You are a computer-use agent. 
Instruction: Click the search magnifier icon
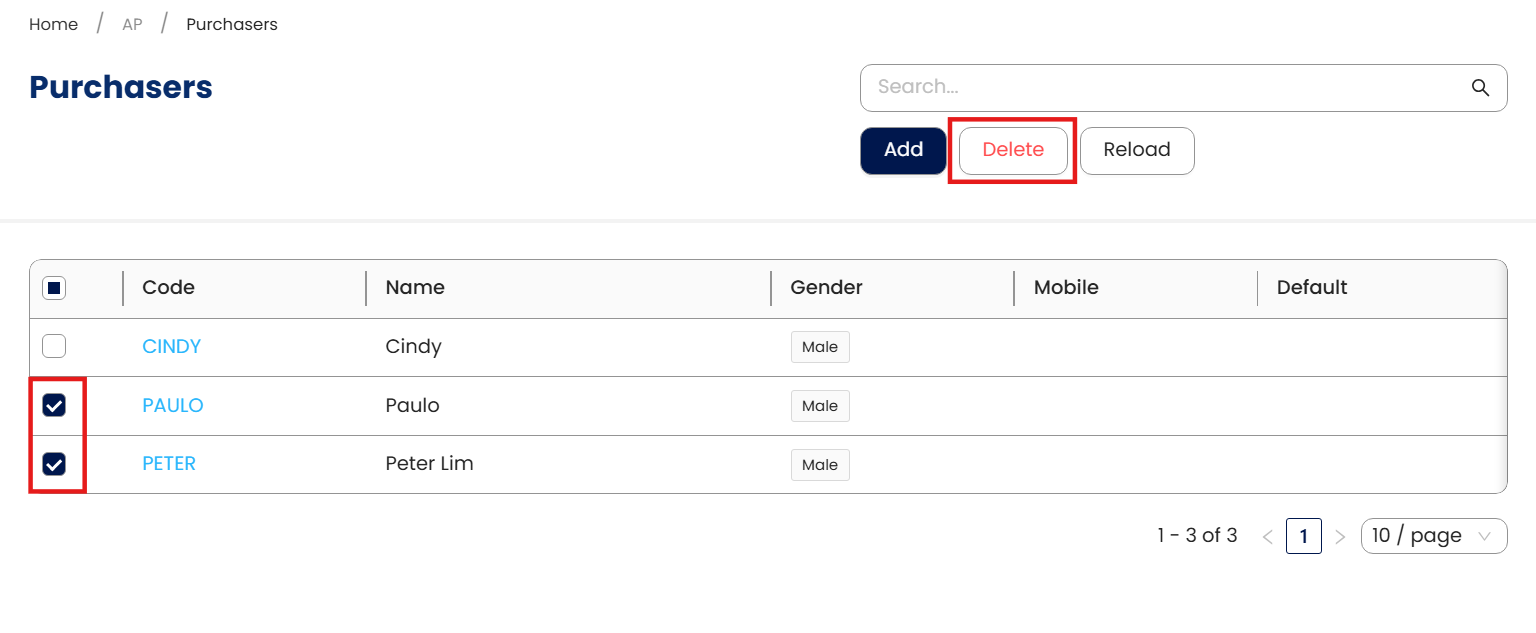pyautogui.click(x=1481, y=88)
